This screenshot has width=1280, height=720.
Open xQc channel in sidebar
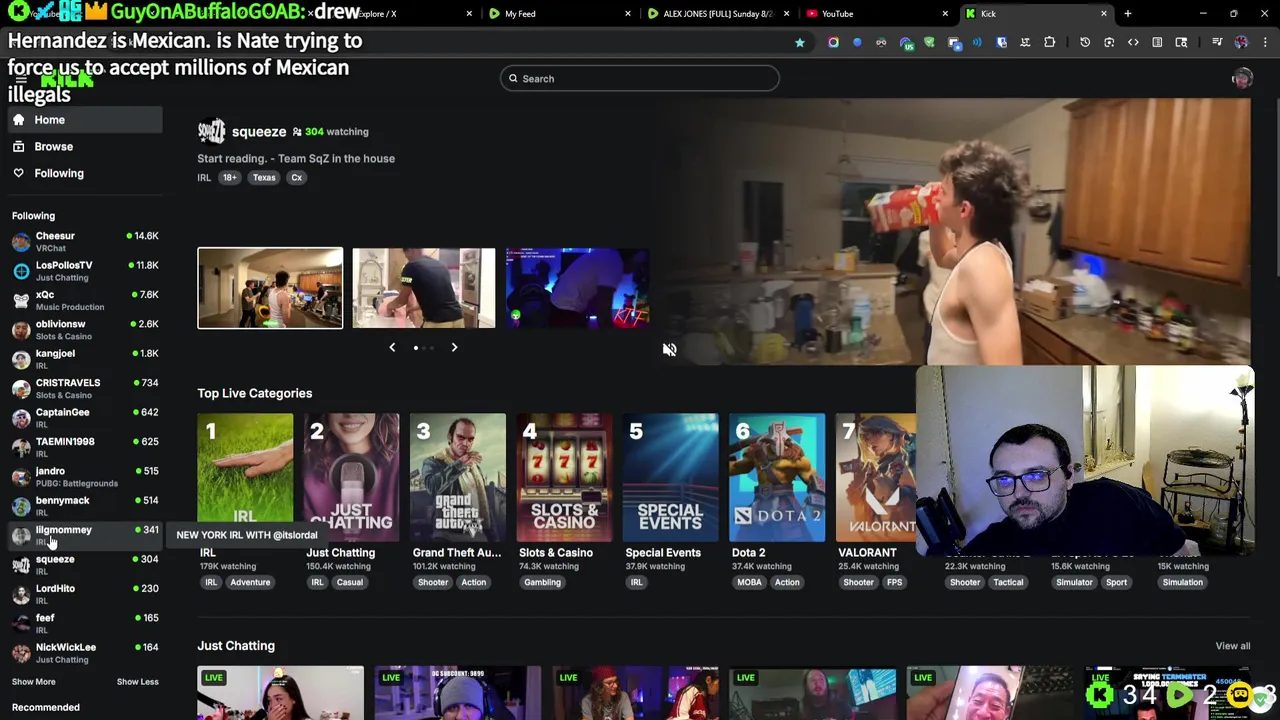click(85, 300)
